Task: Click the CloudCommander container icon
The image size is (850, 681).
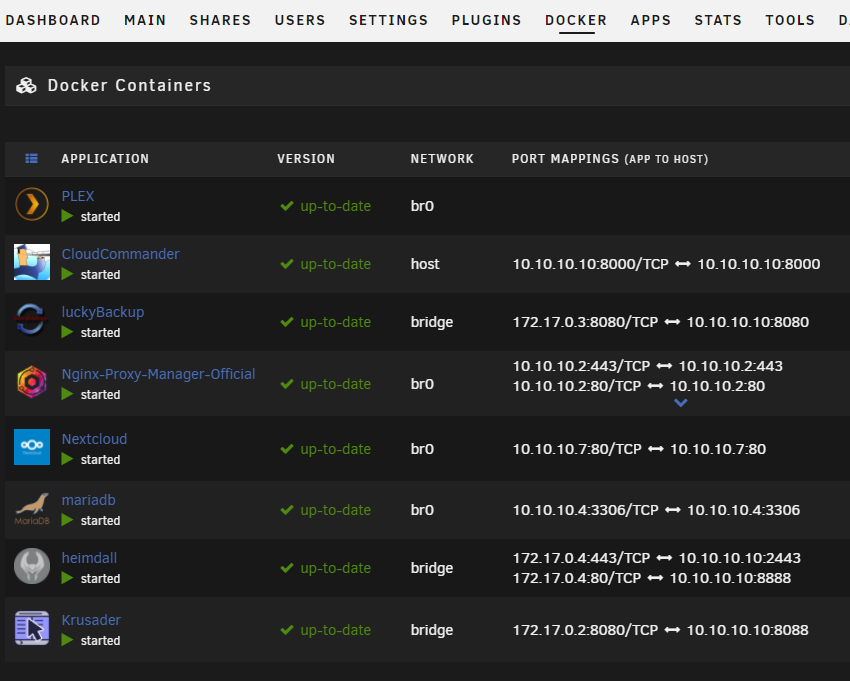Action: coord(31,262)
